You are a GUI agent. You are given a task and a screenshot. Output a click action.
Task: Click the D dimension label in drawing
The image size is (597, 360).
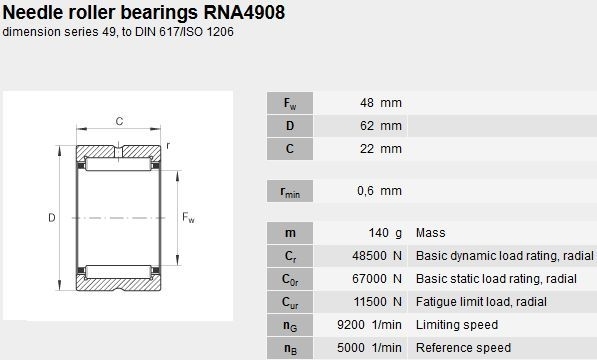tap(52, 218)
